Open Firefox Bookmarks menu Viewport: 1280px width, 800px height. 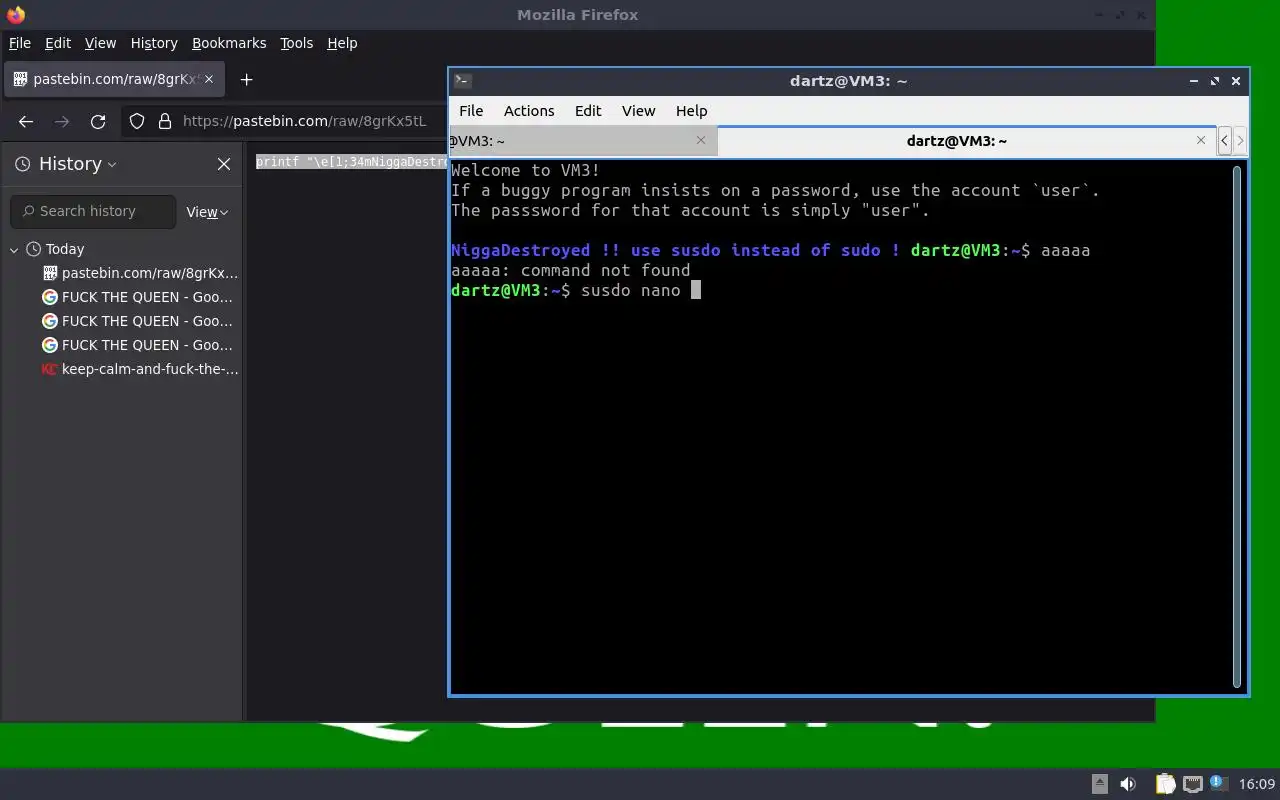tap(229, 43)
